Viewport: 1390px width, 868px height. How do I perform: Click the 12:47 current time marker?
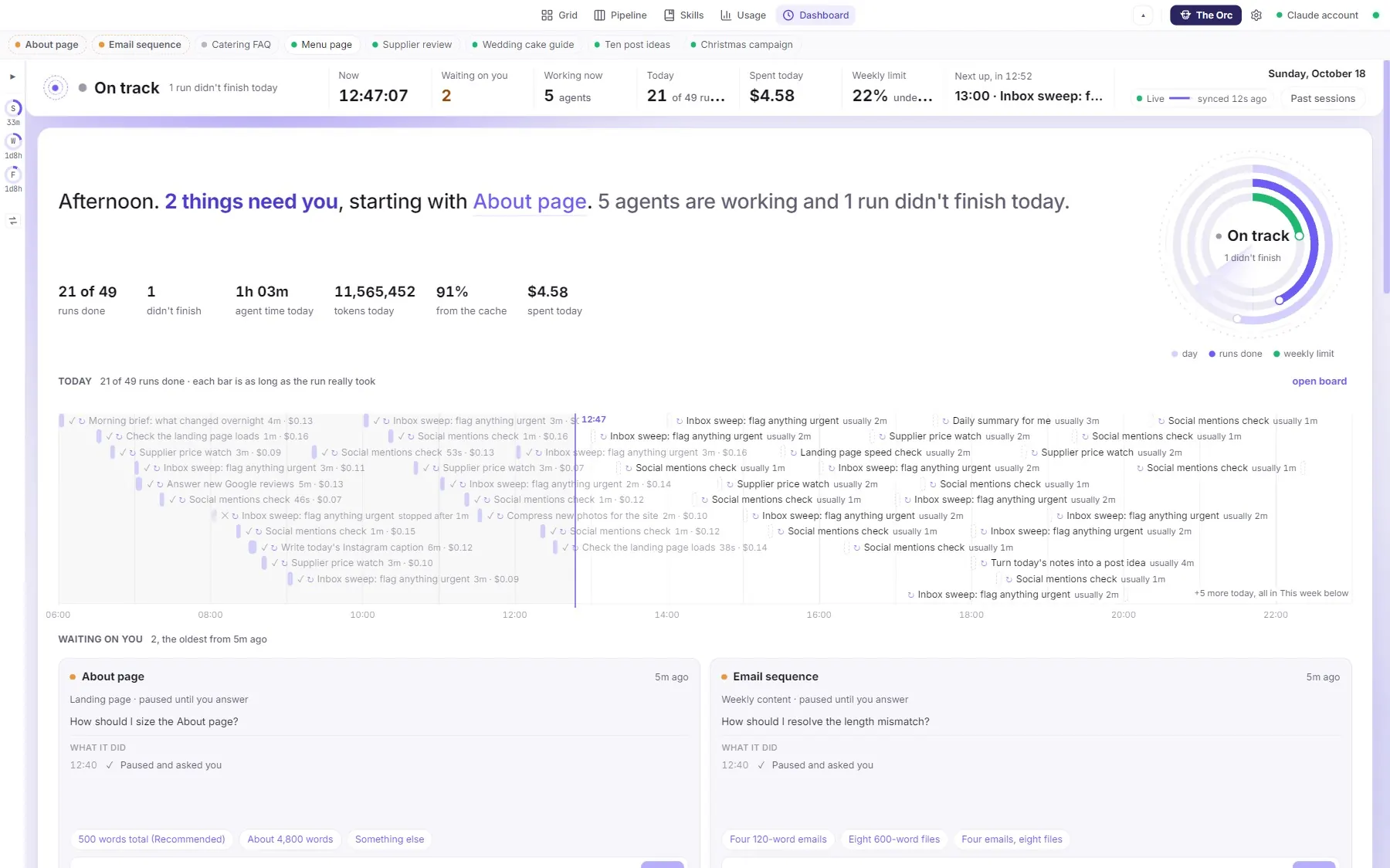[x=593, y=419]
